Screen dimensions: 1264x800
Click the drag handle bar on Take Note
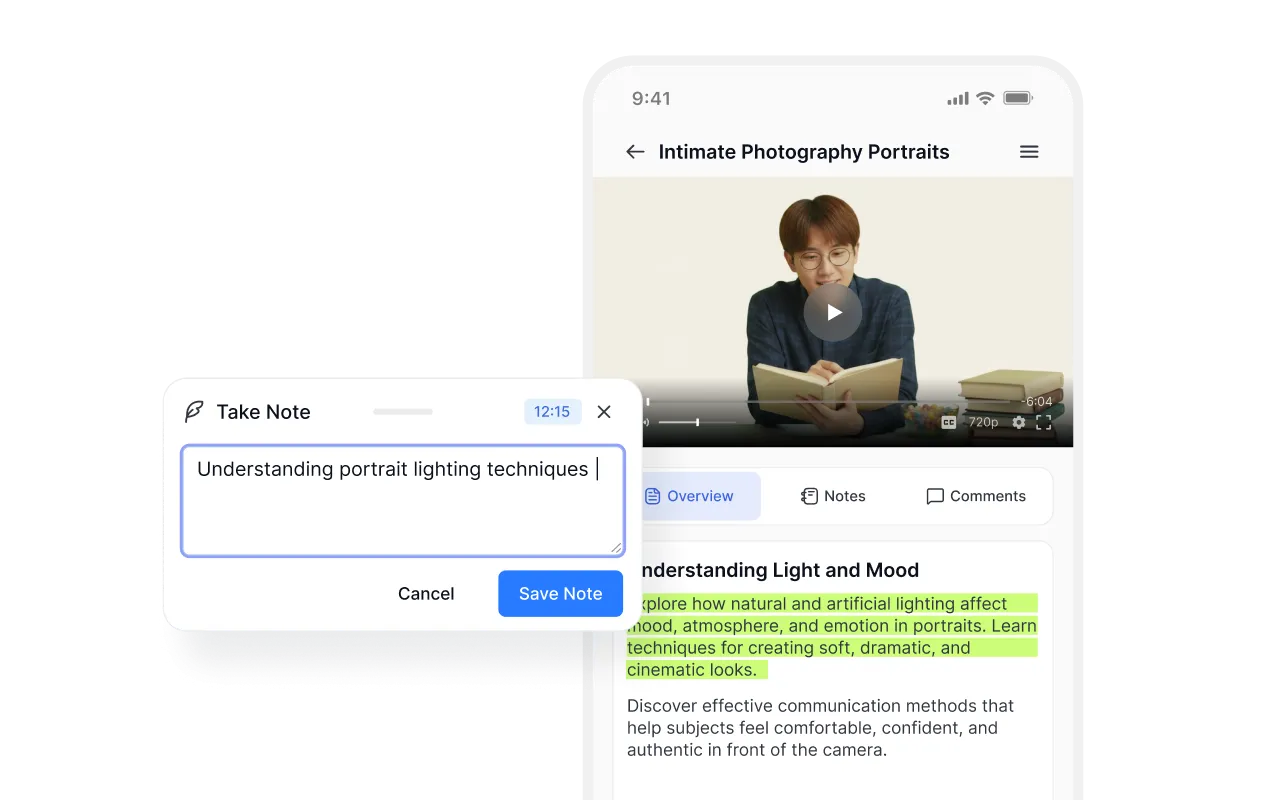pos(403,412)
